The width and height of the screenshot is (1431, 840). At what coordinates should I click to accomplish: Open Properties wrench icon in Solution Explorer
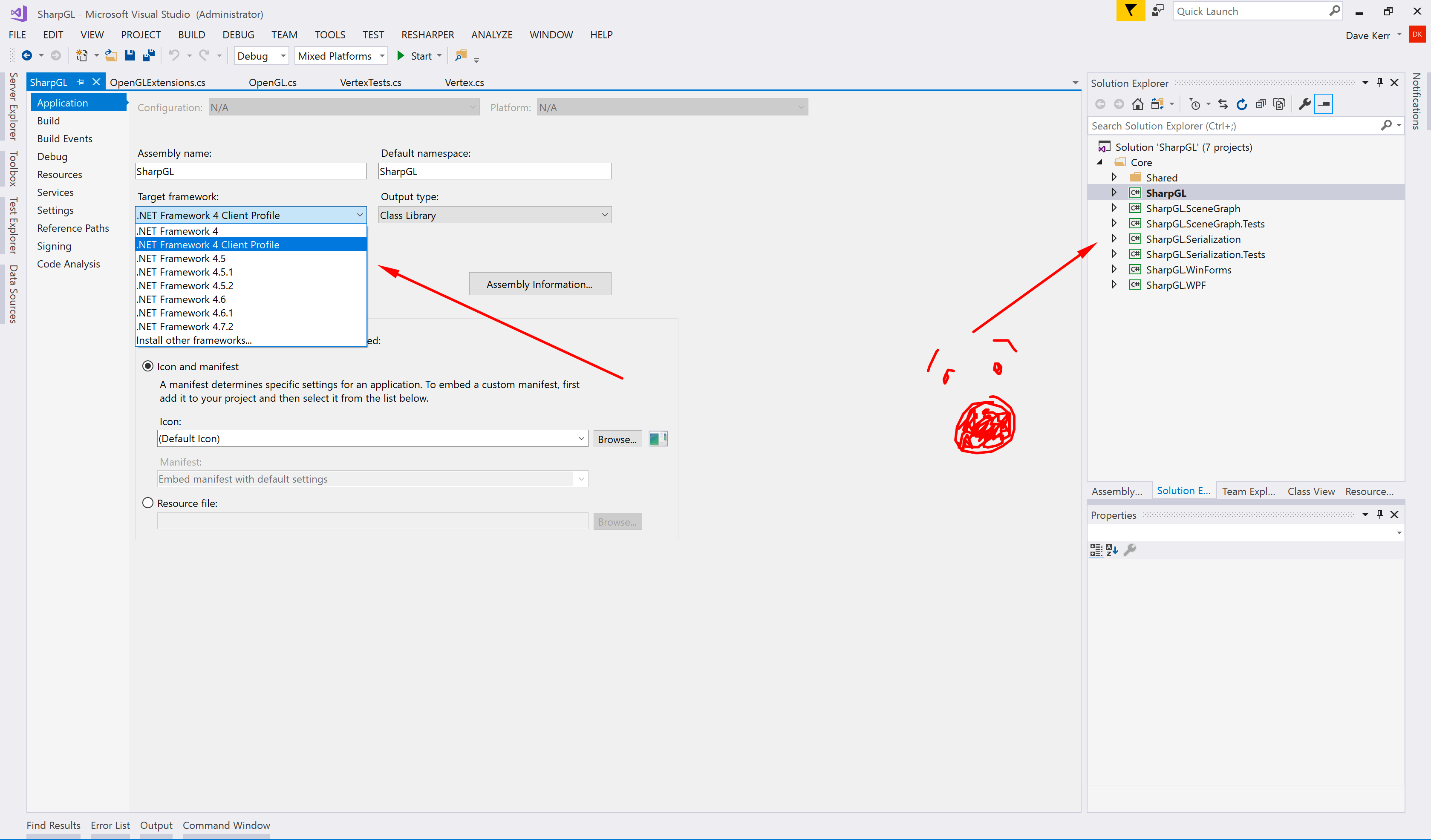1304,104
